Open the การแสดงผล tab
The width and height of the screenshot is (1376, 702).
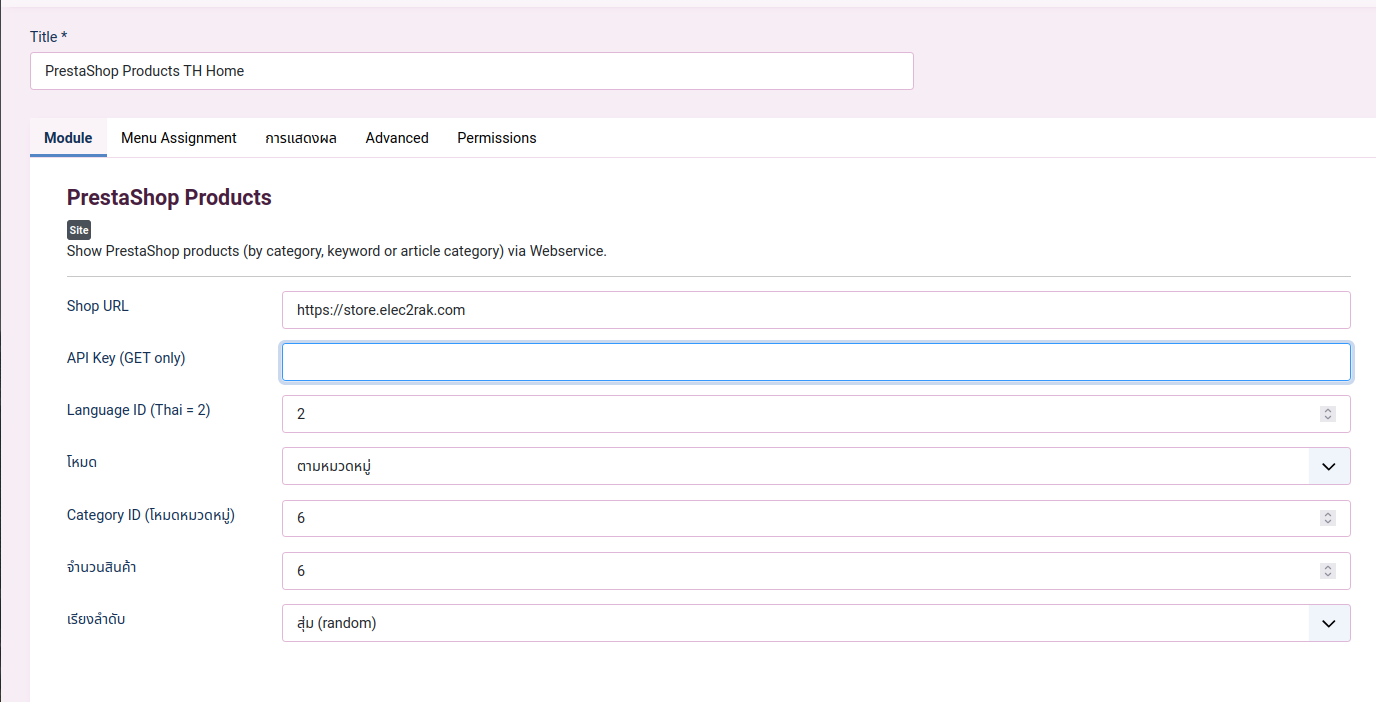(301, 138)
